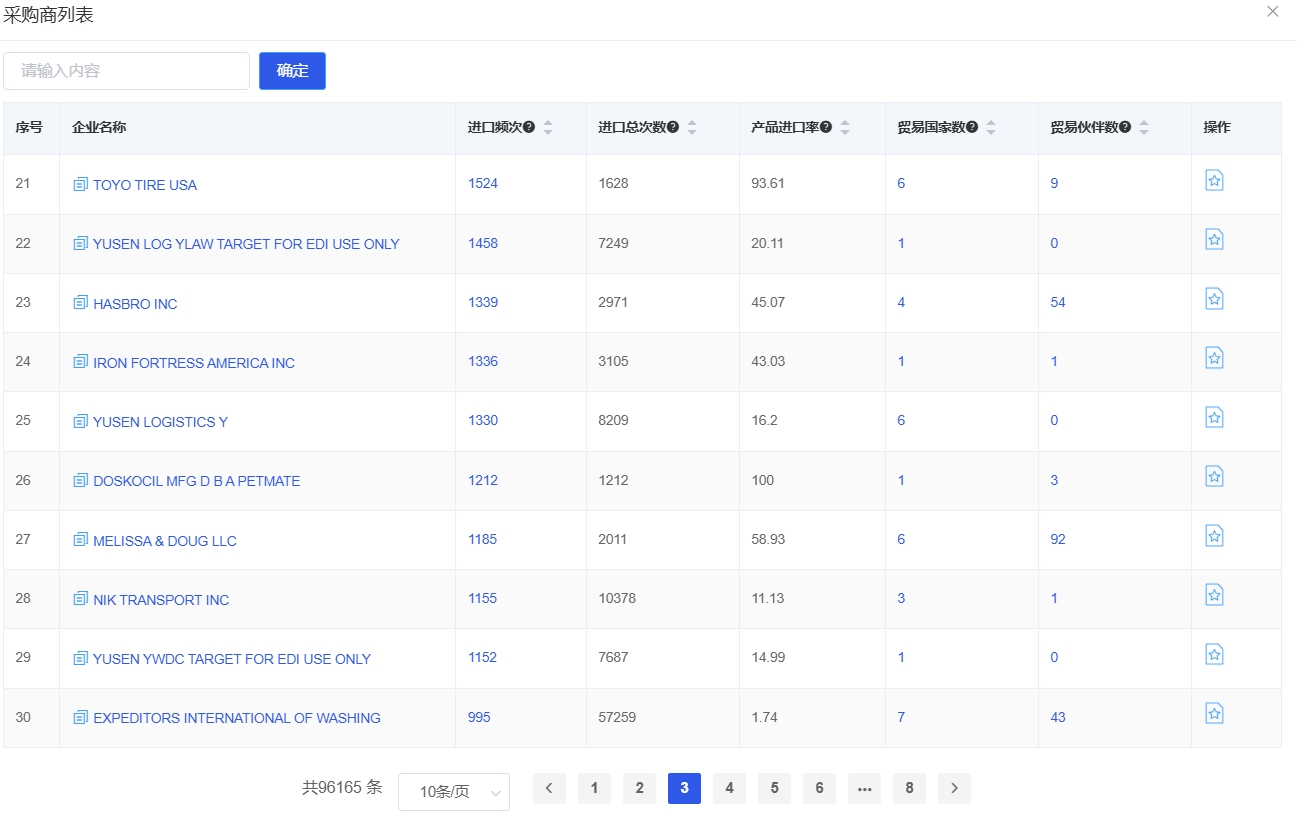Click document icon beside NIK TRANSPORT INC
This screenshot has height=822, width=1297.
tap(80, 599)
